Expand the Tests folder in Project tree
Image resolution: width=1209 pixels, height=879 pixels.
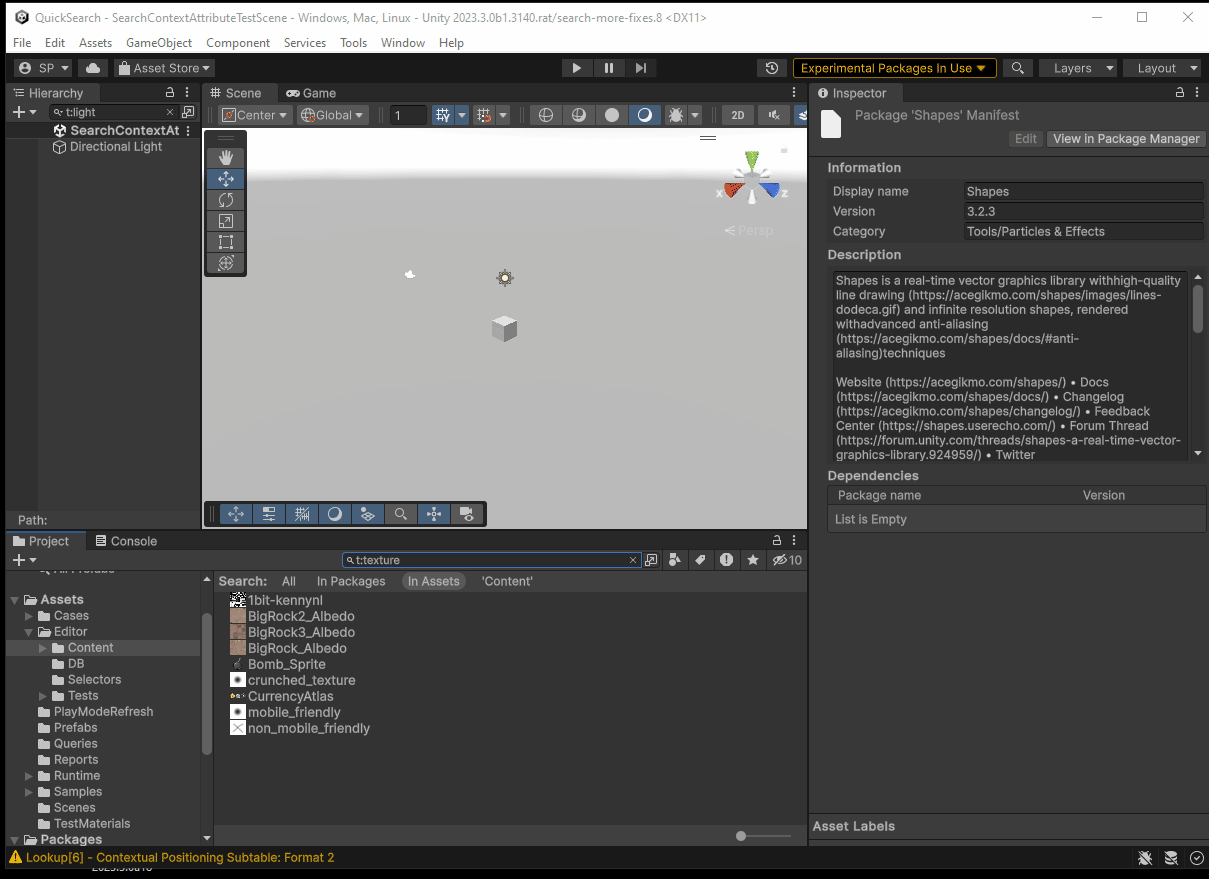pyautogui.click(x=43, y=696)
